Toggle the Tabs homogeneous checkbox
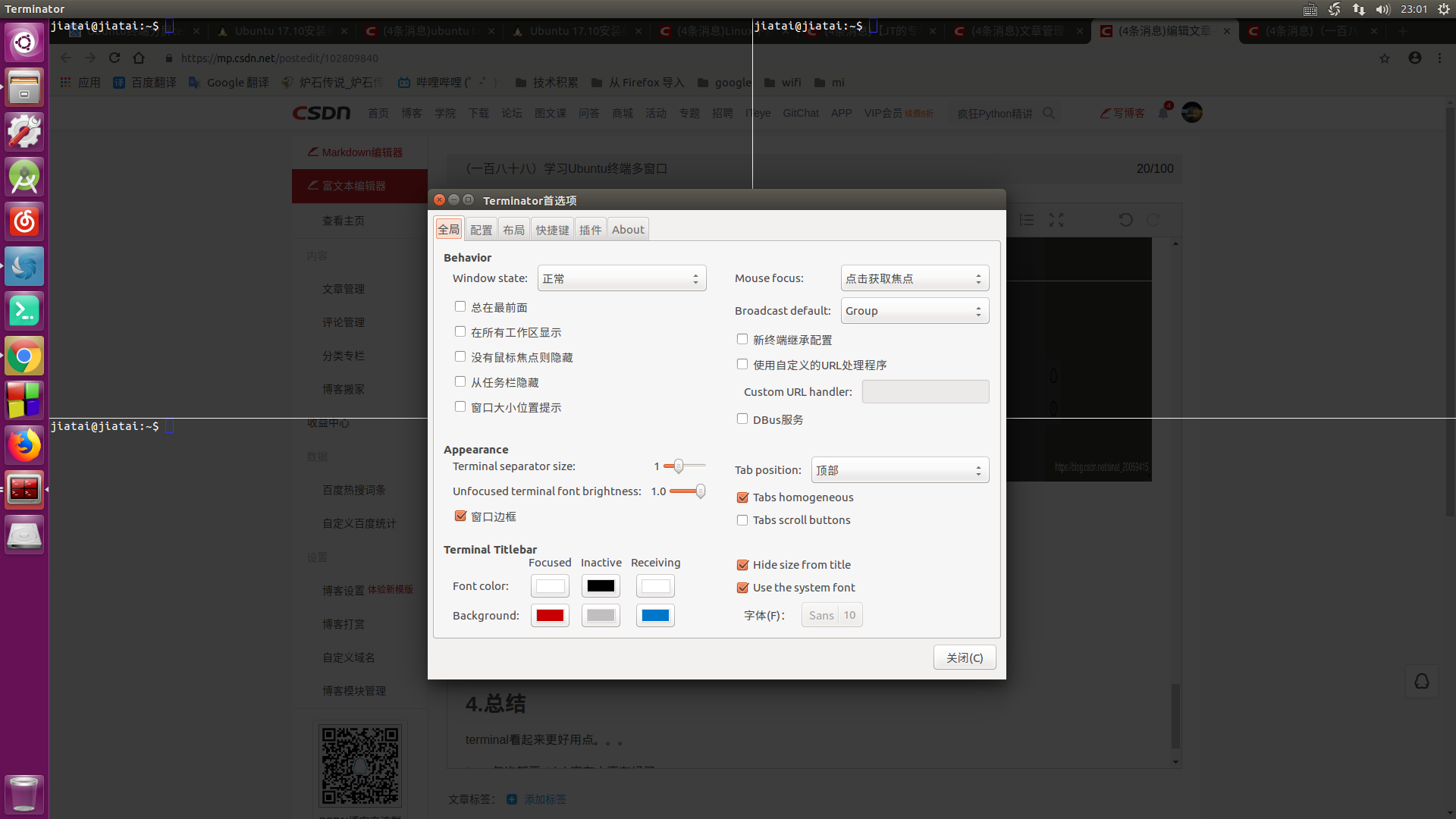The image size is (1456, 819). click(x=743, y=497)
